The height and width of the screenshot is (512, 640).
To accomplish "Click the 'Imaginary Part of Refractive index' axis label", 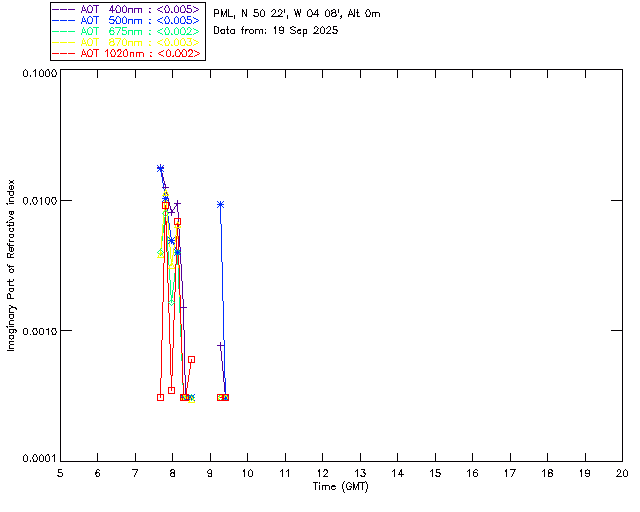I will click(11, 265).
